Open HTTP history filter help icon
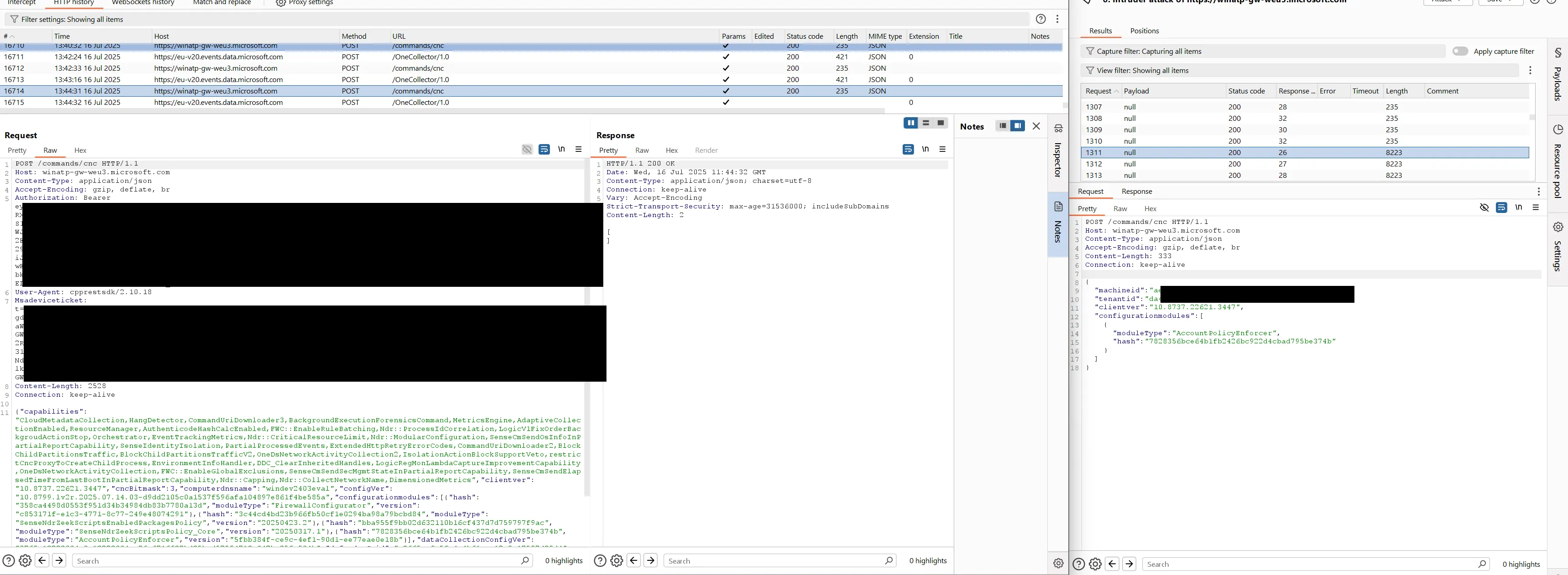Image resolution: width=1568 pixels, height=575 pixels. click(x=1041, y=19)
